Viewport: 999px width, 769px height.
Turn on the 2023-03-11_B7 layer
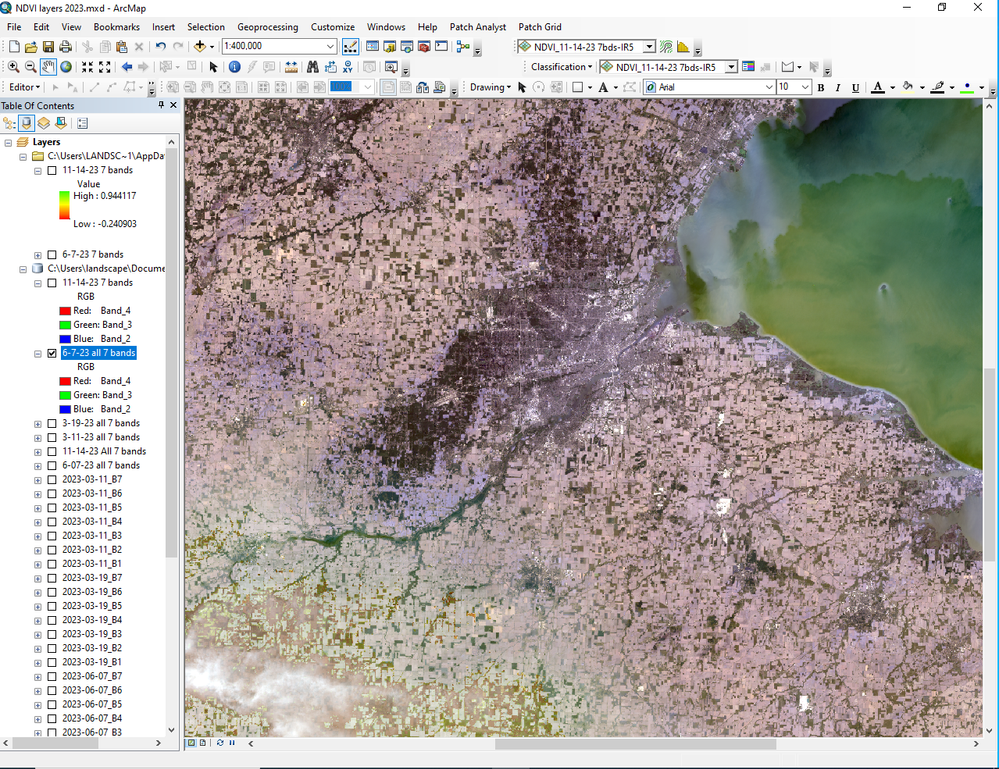click(52, 479)
